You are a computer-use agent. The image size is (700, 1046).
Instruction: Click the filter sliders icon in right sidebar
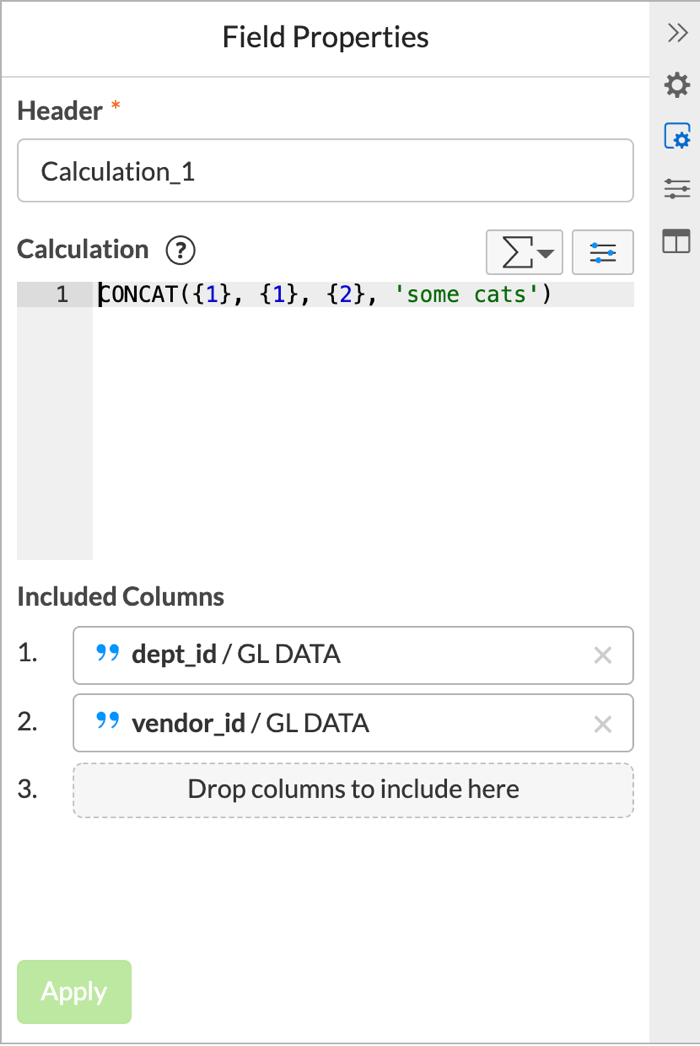pyautogui.click(x=677, y=188)
